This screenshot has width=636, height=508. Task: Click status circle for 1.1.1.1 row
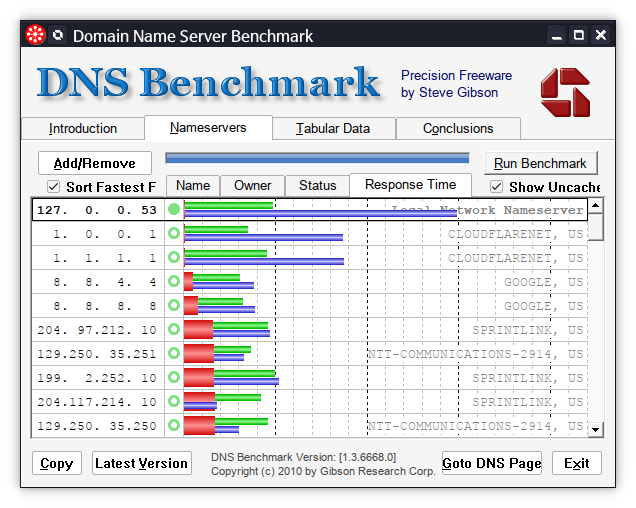tap(174, 257)
